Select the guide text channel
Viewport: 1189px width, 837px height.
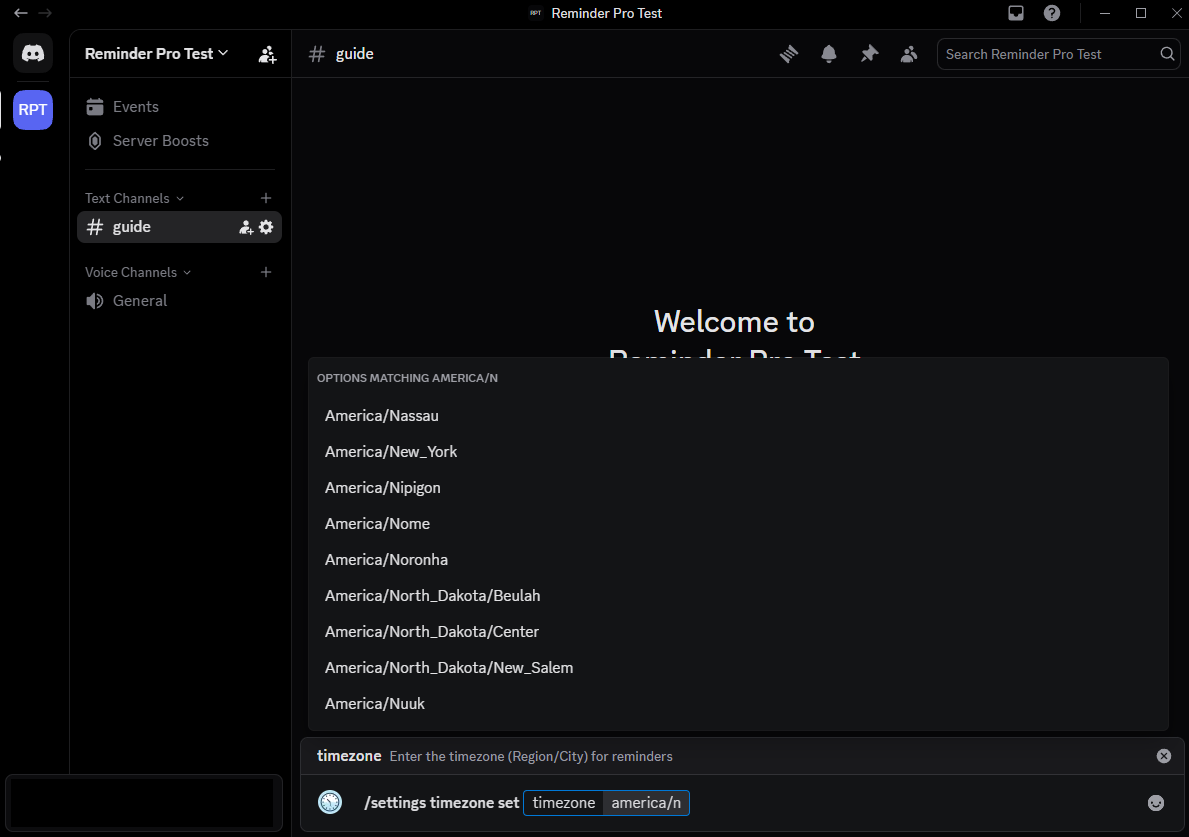coord(179,227)
